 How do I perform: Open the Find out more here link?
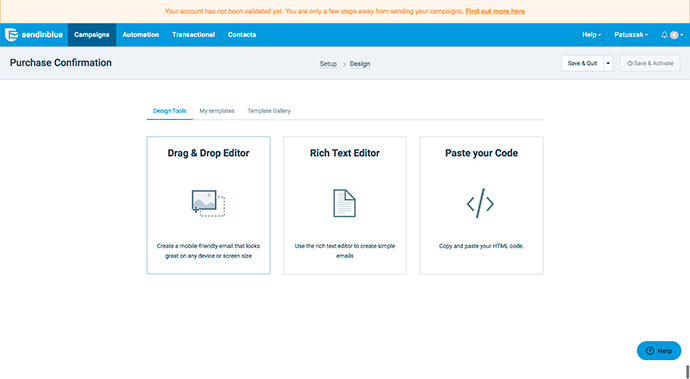[495, 11]
